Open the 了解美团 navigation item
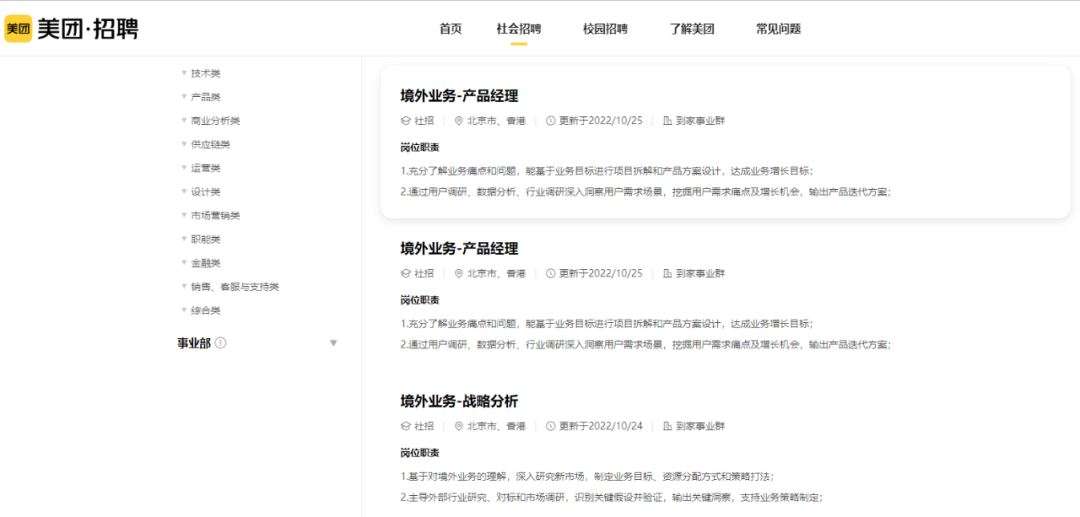The image size is (1080, 517). coord(692,29)
